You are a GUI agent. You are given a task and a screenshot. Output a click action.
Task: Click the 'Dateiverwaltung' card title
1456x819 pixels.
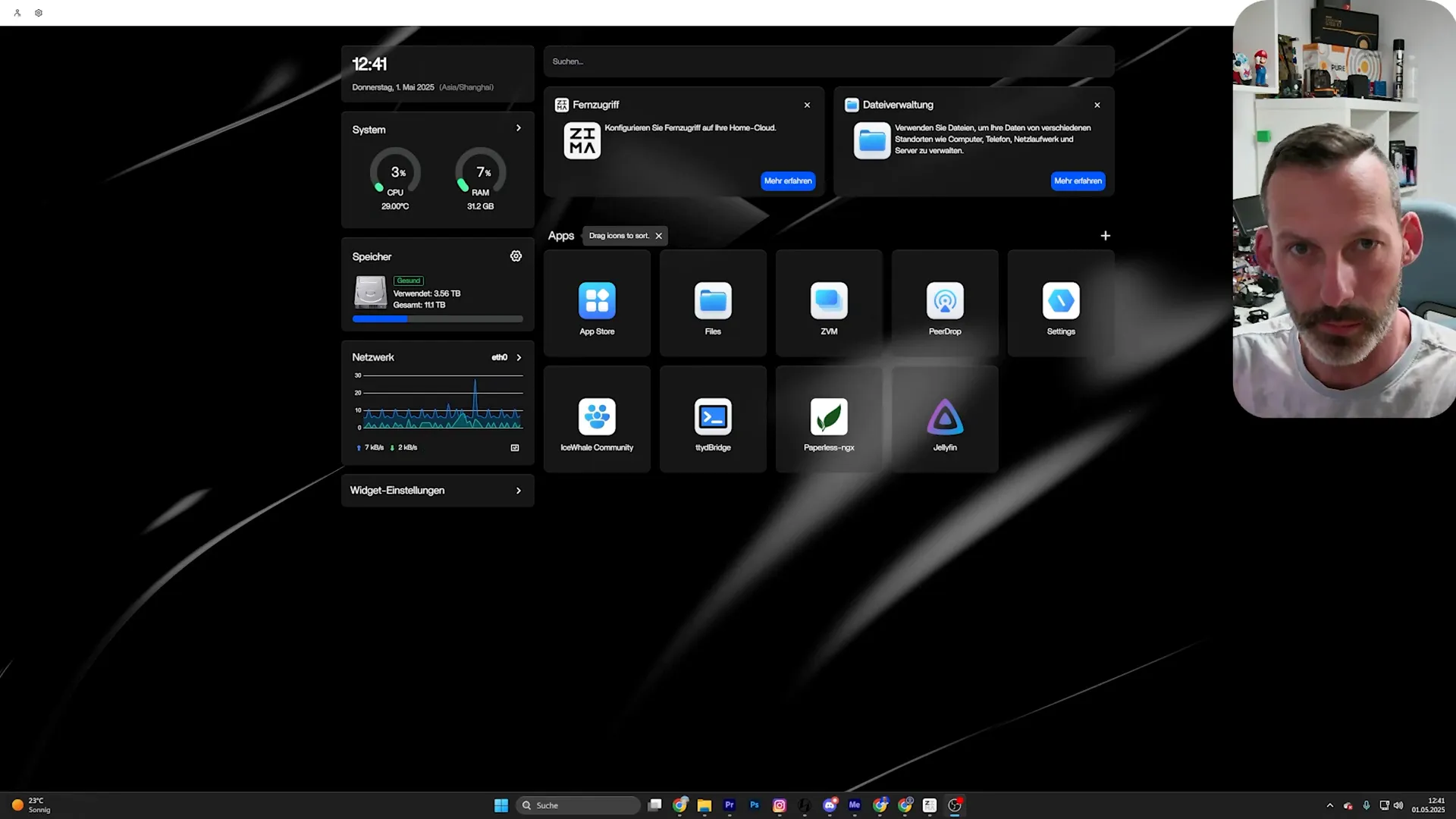pos(898,105)
